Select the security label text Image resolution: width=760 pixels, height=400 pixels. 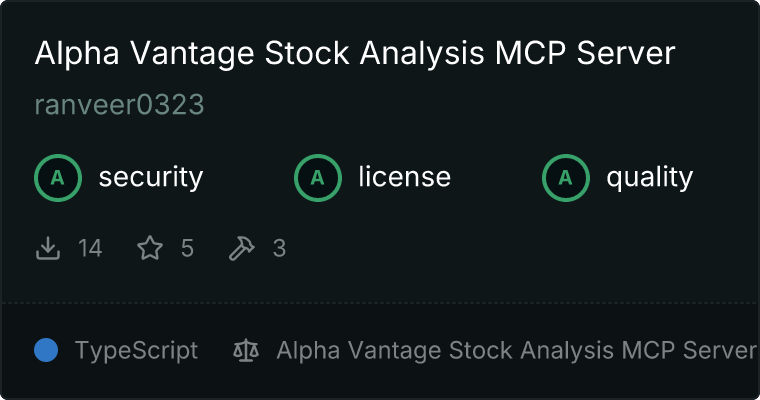[x=150, y=178]
